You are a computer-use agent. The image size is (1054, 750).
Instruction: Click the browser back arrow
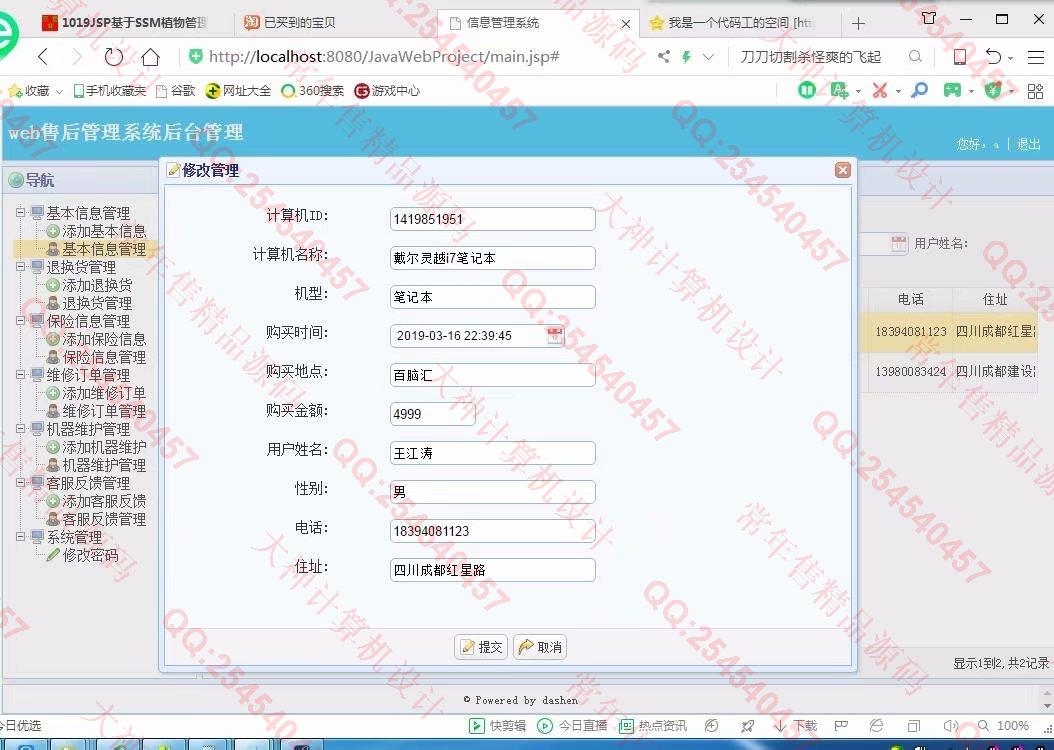pyautogui.click(x=43, y=57)
